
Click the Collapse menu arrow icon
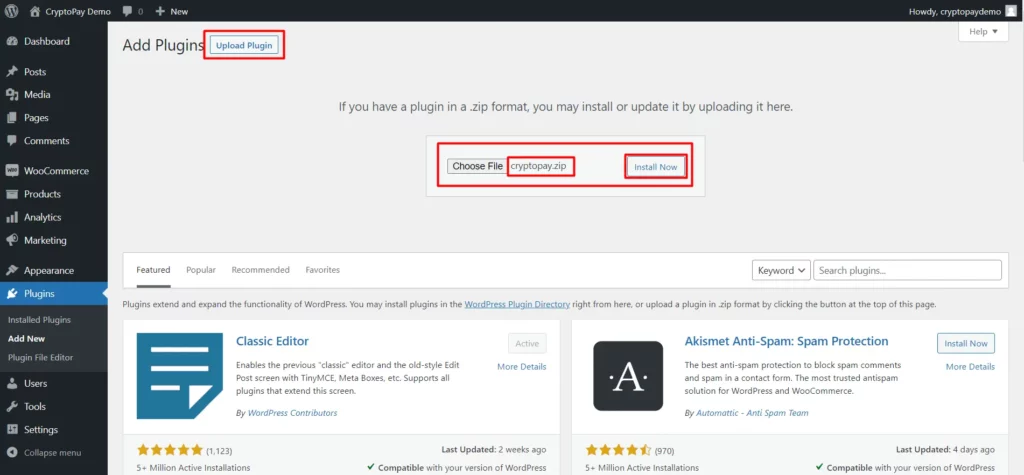click(12, 452)
